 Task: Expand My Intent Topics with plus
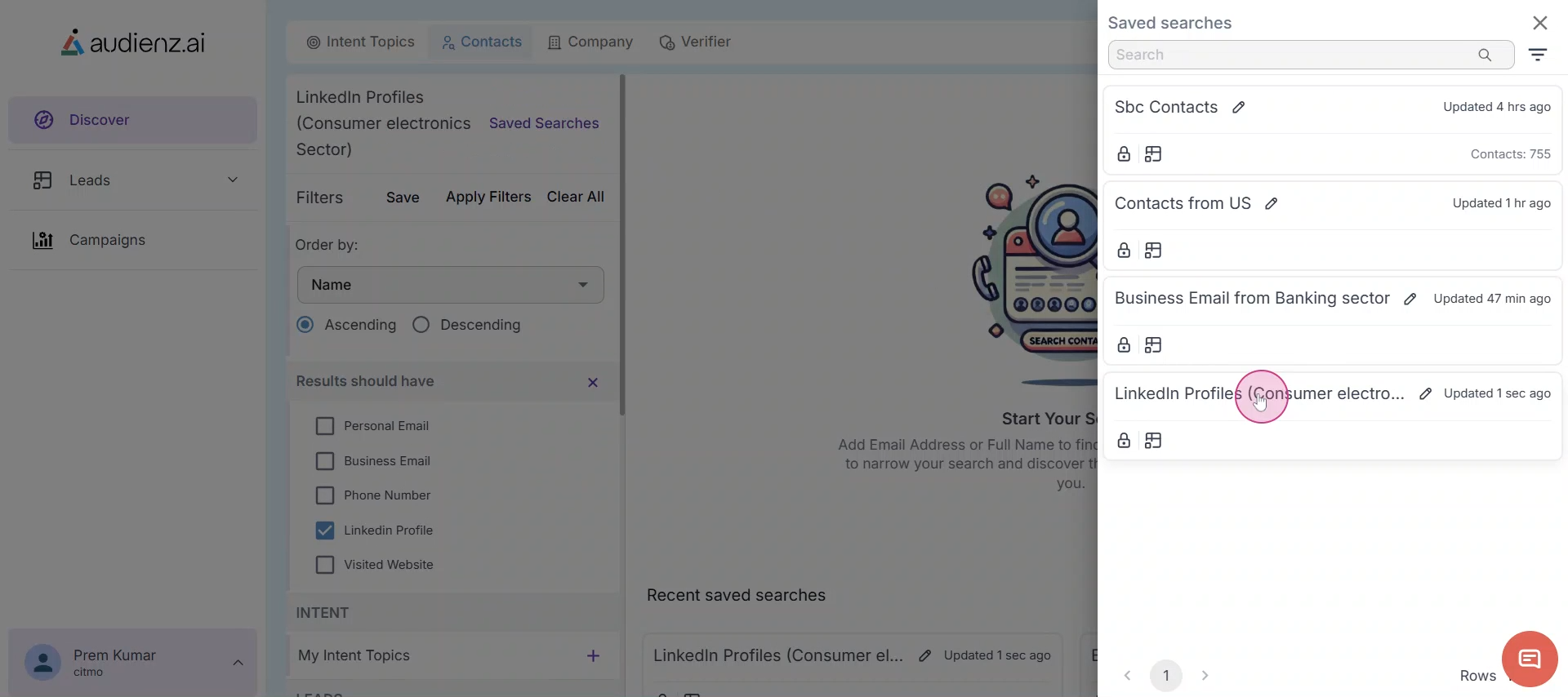coord(593,656)
